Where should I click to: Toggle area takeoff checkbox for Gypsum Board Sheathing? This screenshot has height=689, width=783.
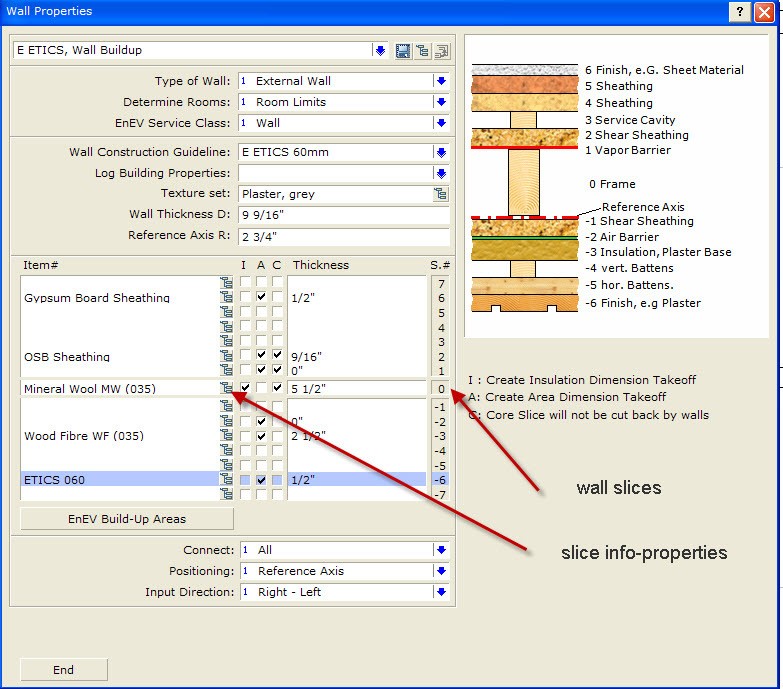[261, 298]
